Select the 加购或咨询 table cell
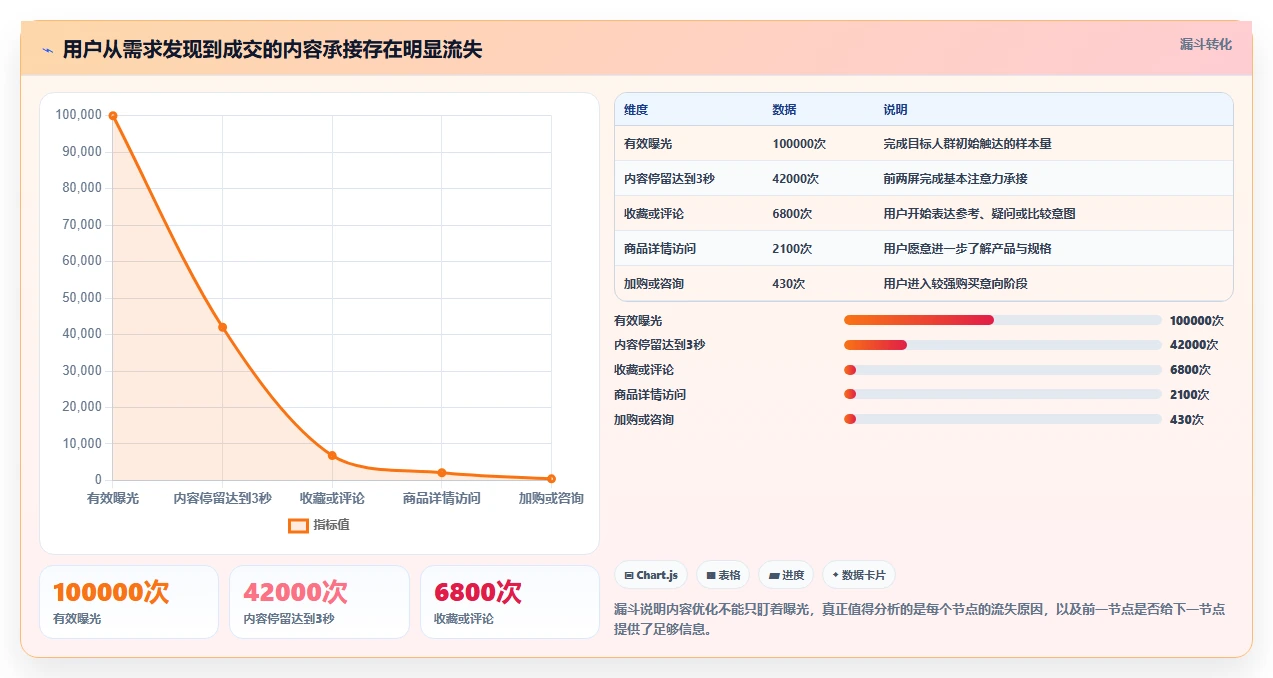The width and height of the screenshot is (1273, 678). [x=654, y=284]
